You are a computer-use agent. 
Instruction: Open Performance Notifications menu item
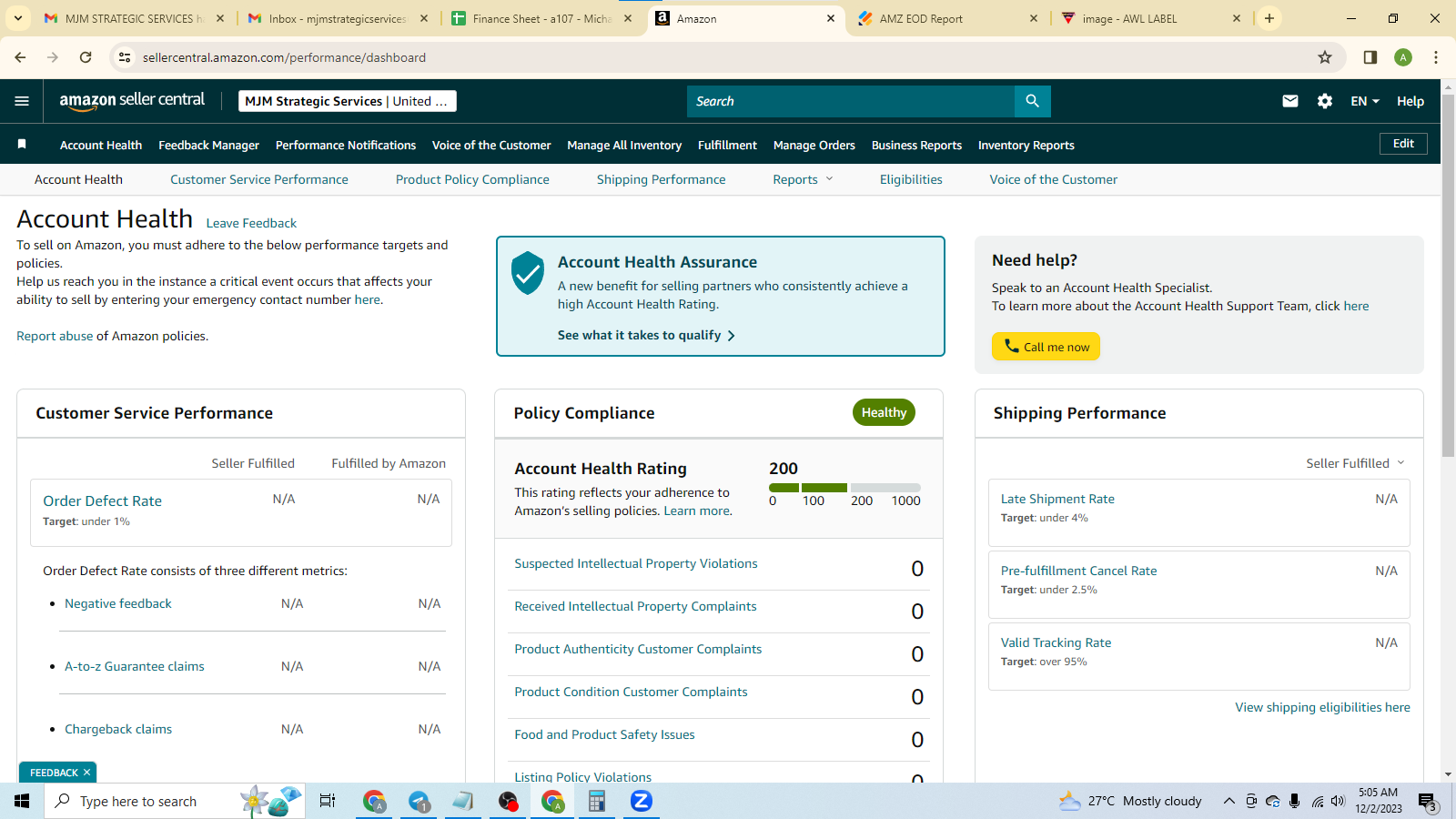click(x=346, y=145)
